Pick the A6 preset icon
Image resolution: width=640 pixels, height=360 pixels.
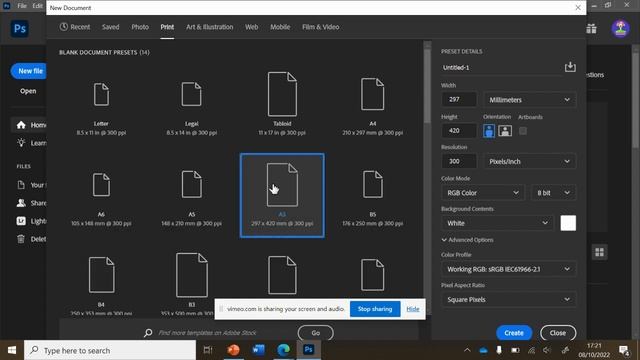point(101,184)
